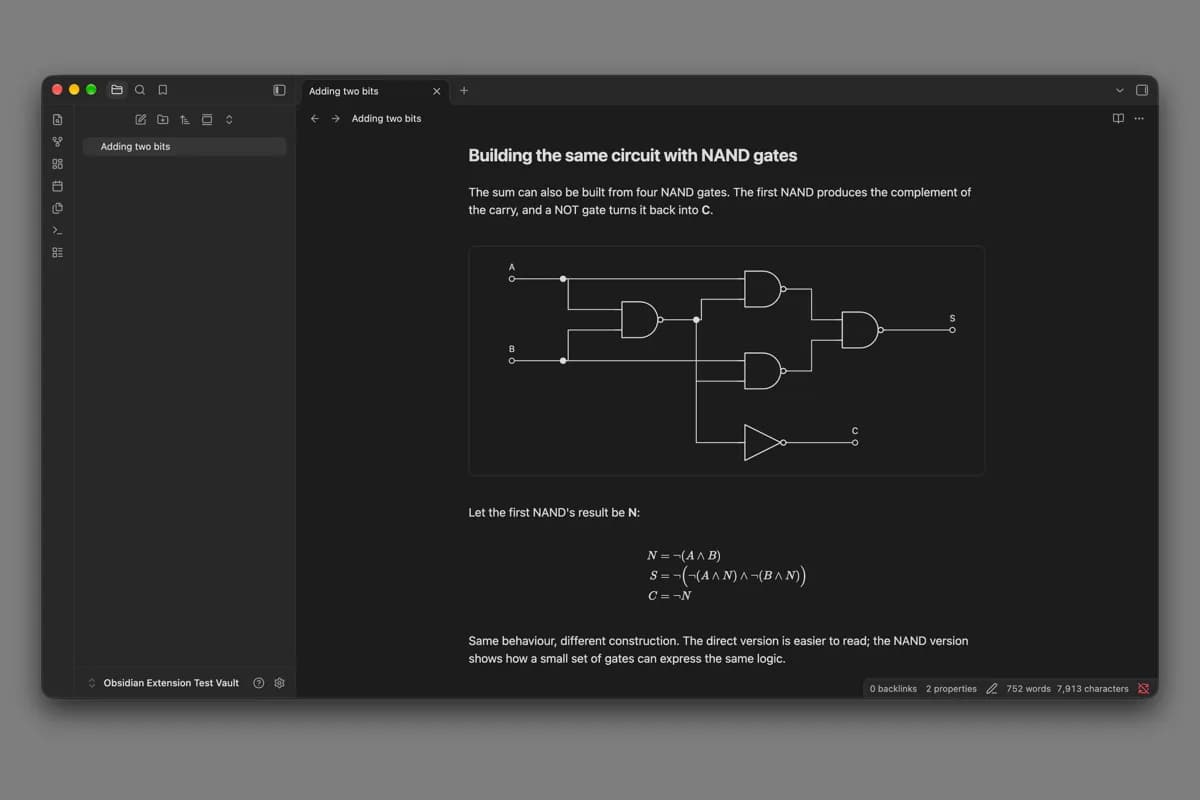Show 0 backlinks in status bar
This screenshot has height=800, width=1200.
click(x=893, y=688)
